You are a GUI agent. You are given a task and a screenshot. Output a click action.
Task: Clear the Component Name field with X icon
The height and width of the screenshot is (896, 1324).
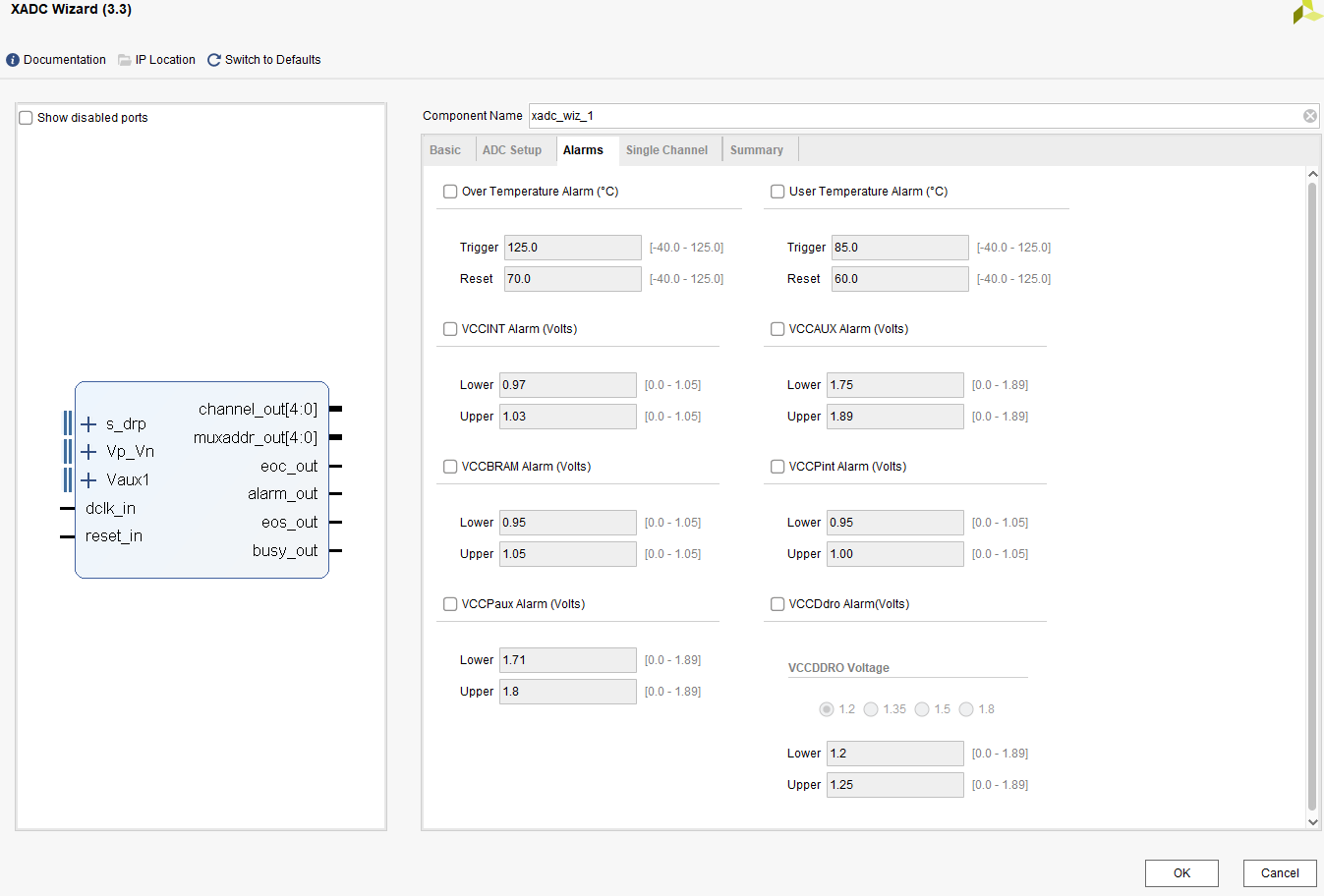tap(1309, 116)
